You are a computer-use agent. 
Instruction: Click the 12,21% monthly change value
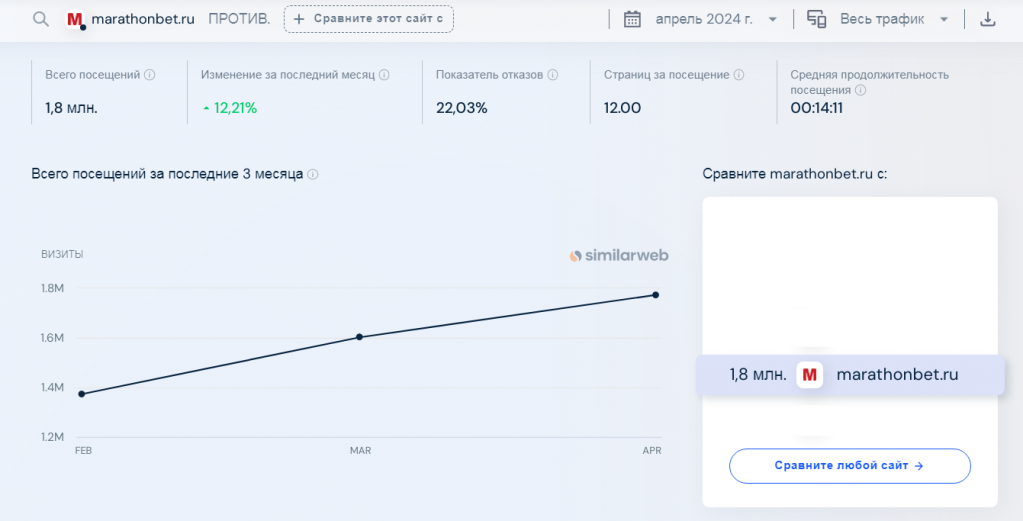pos(236,108)
